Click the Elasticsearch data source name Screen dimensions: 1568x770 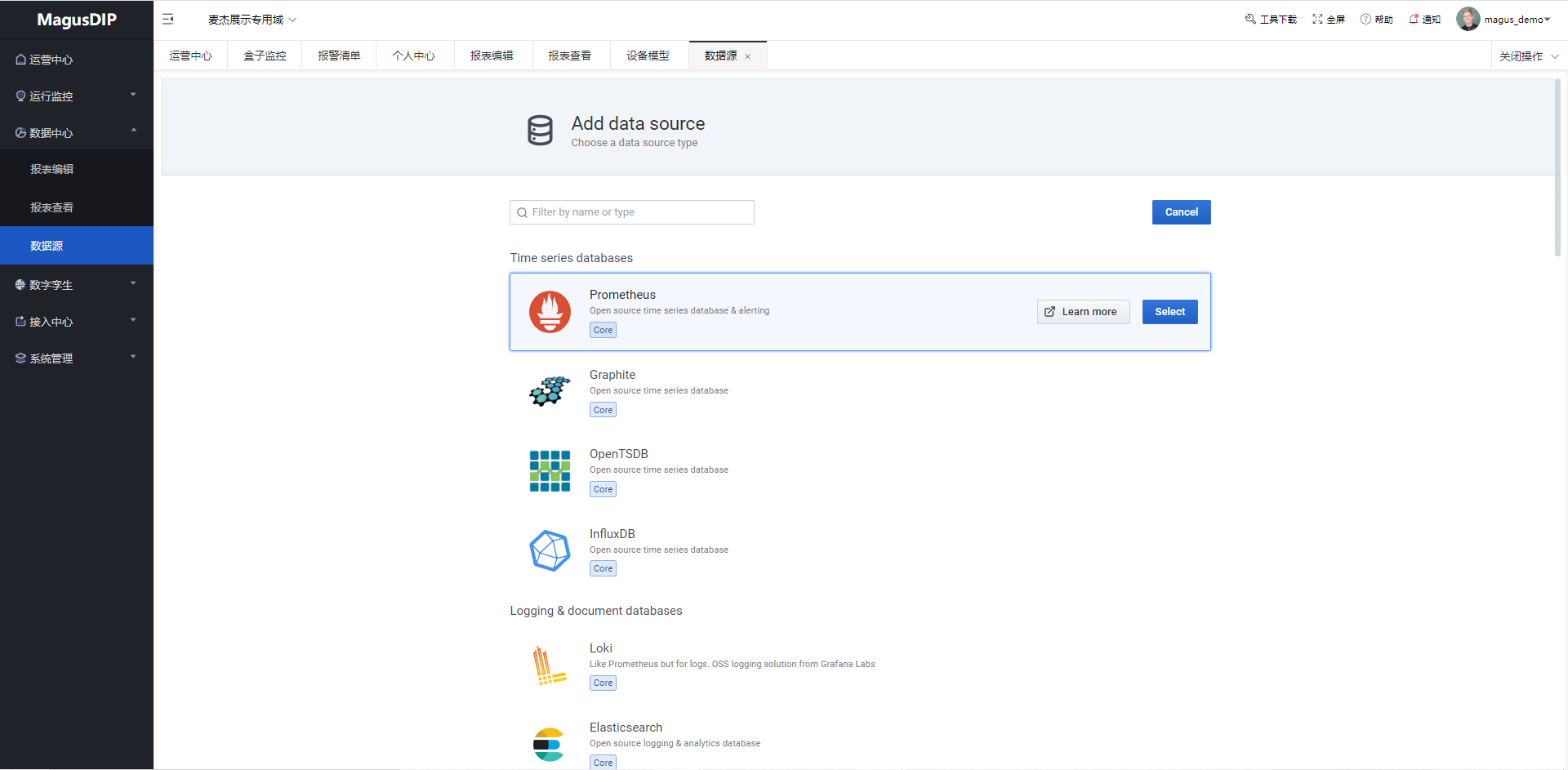[x=626, y=728]
